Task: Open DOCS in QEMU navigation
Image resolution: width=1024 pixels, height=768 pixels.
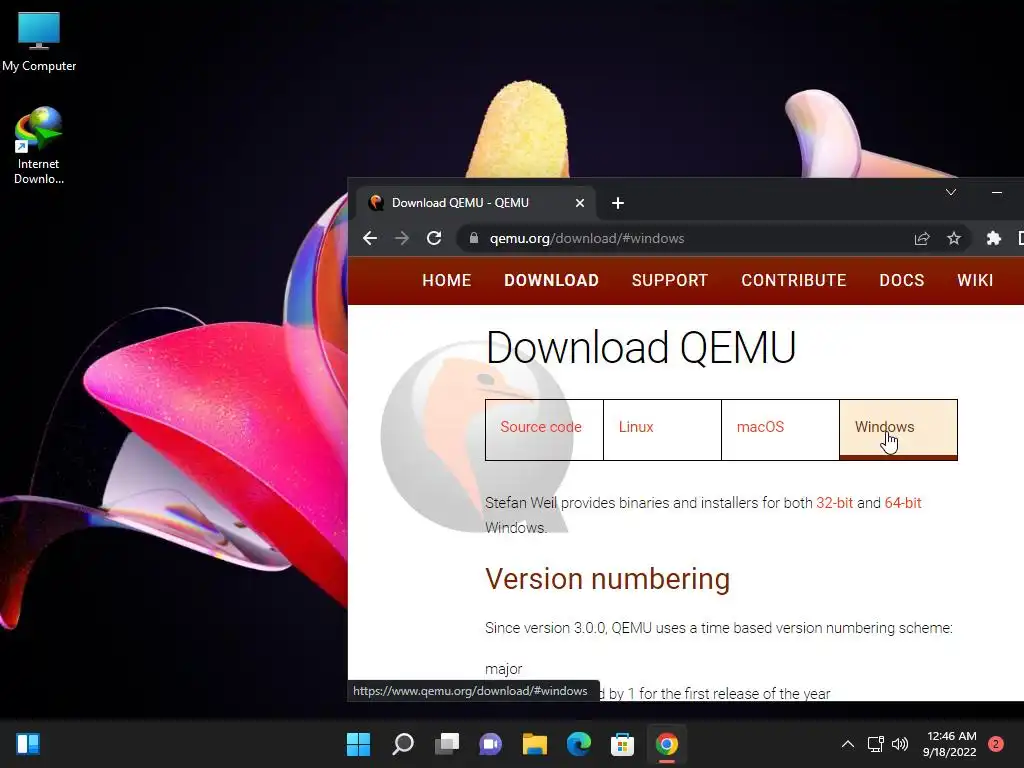Action: (x=902, y=281)
